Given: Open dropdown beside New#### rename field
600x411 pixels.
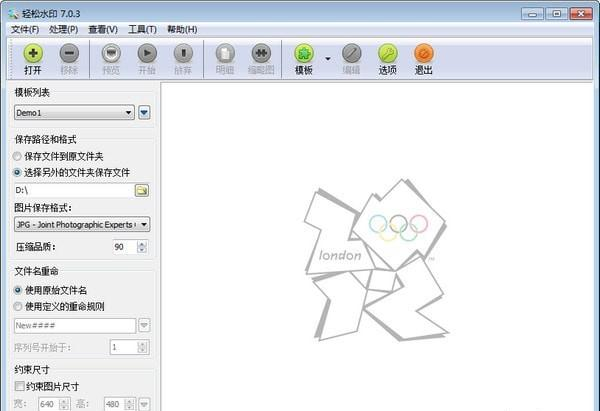Looking at the screenshot, I should pyautogui.click(x=144, y=326).
